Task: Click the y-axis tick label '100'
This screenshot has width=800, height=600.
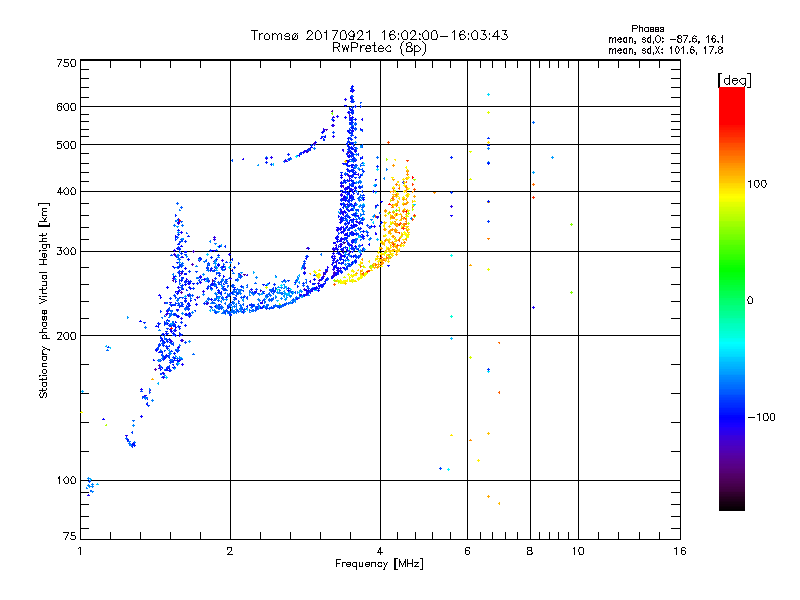Action: click(67, 481)
